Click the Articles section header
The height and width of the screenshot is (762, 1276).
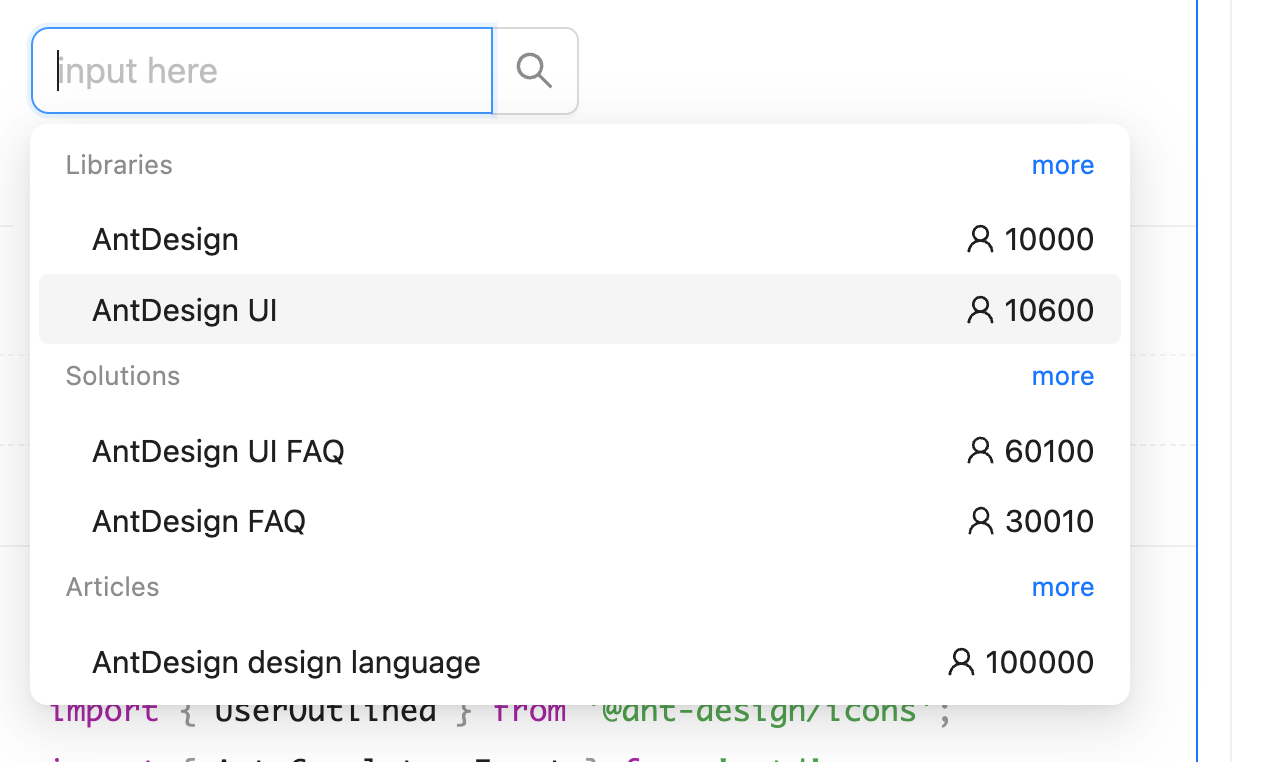[x=112, y=587]
